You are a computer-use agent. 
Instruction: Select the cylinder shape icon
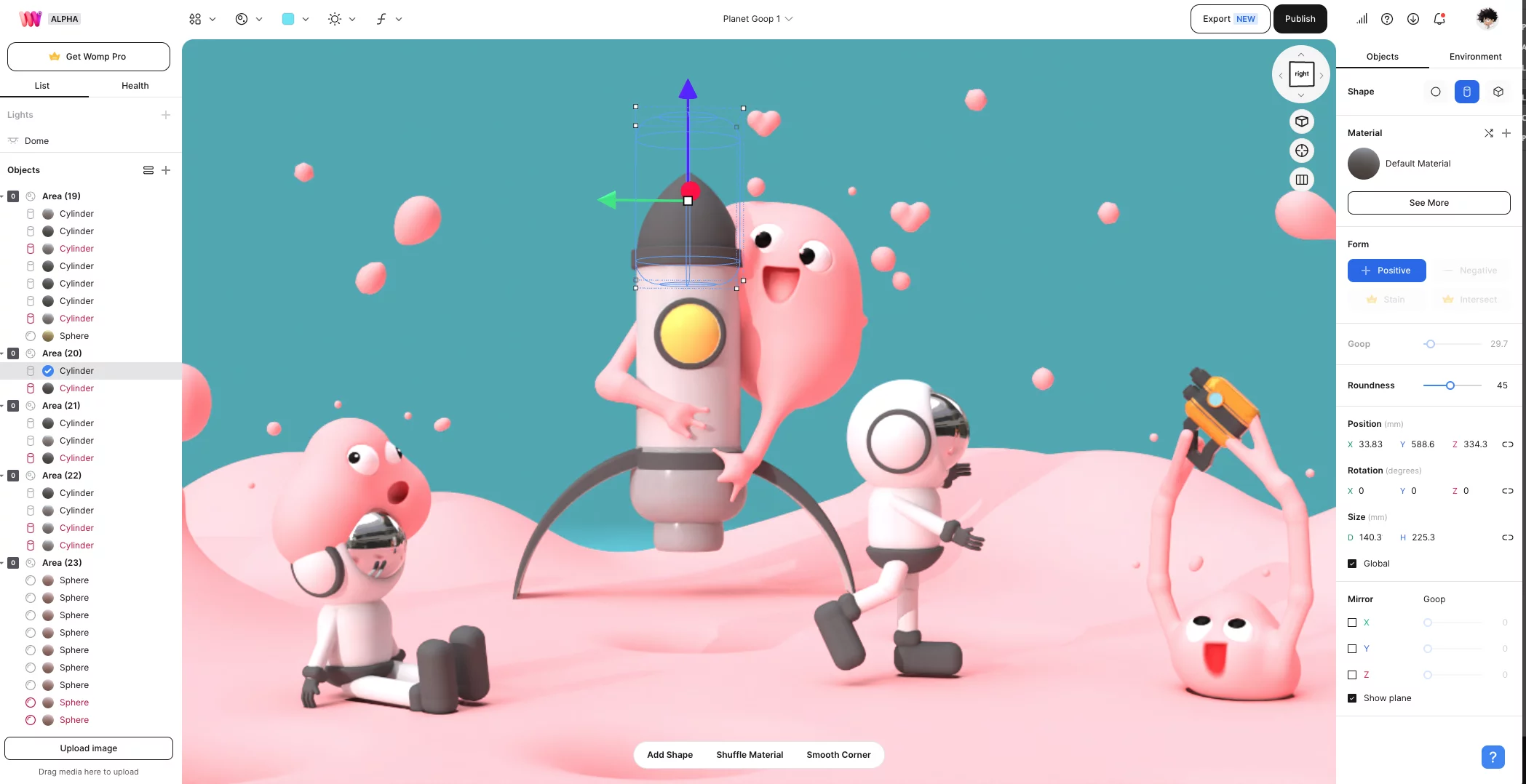tap(1467, 92)
